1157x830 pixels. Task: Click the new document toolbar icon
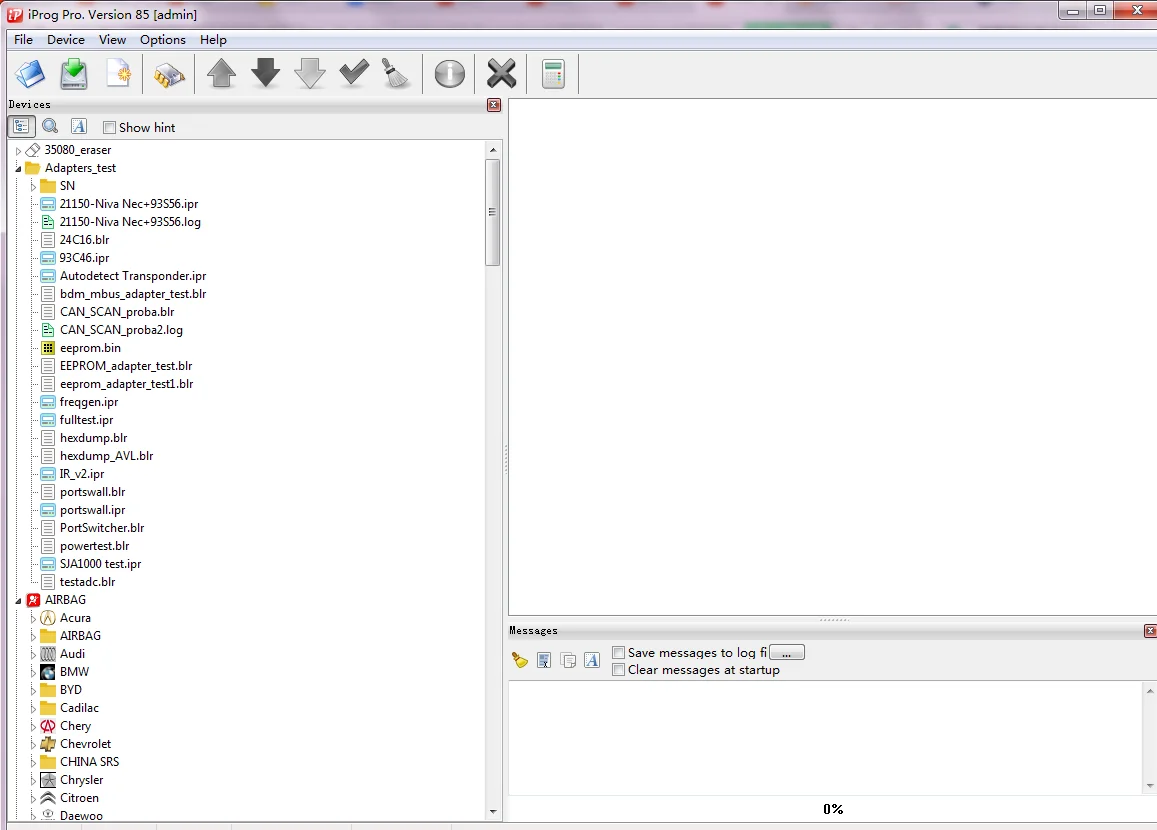(119, 74)
